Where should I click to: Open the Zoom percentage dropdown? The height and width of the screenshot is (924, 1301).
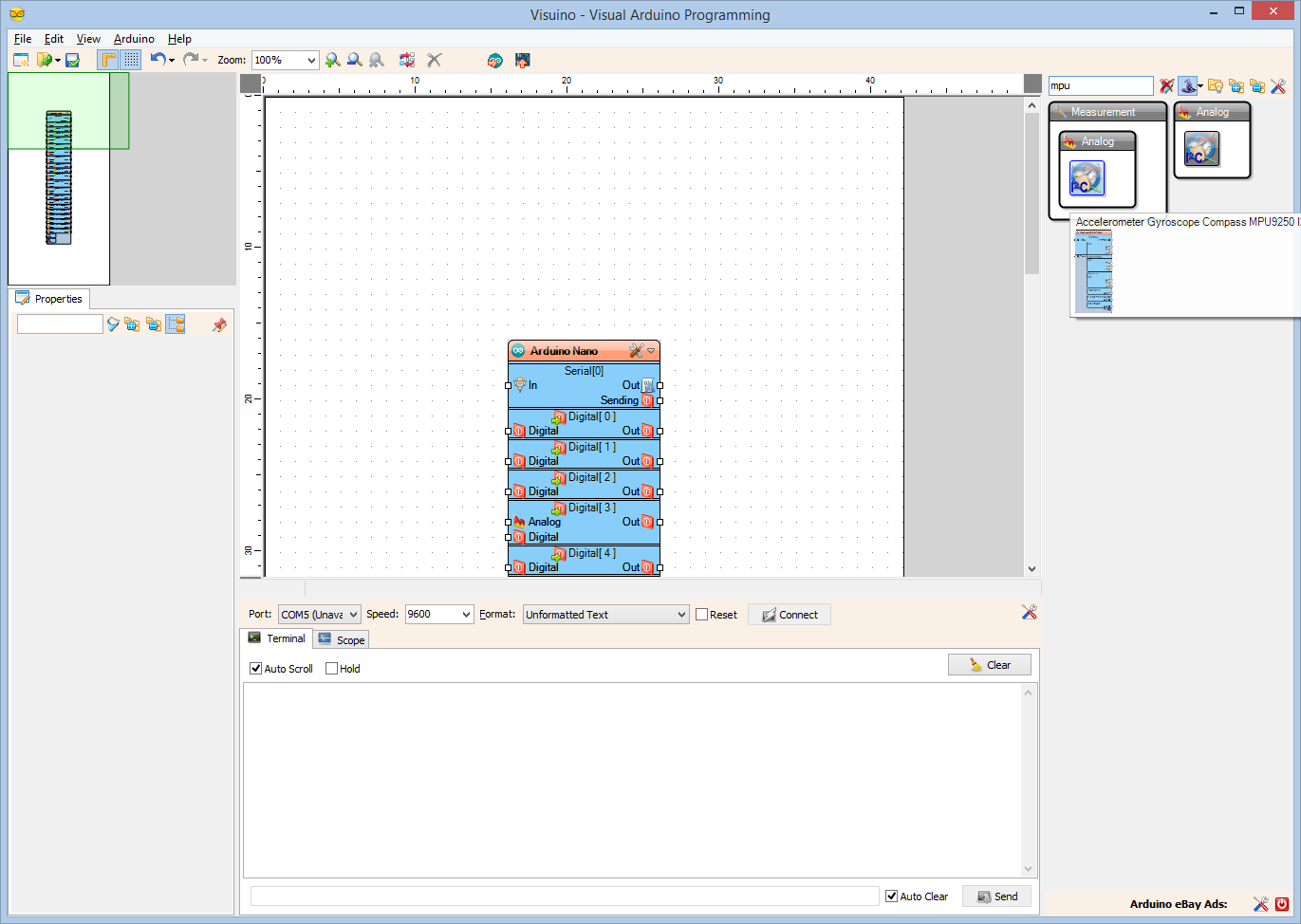coord(311,60)
